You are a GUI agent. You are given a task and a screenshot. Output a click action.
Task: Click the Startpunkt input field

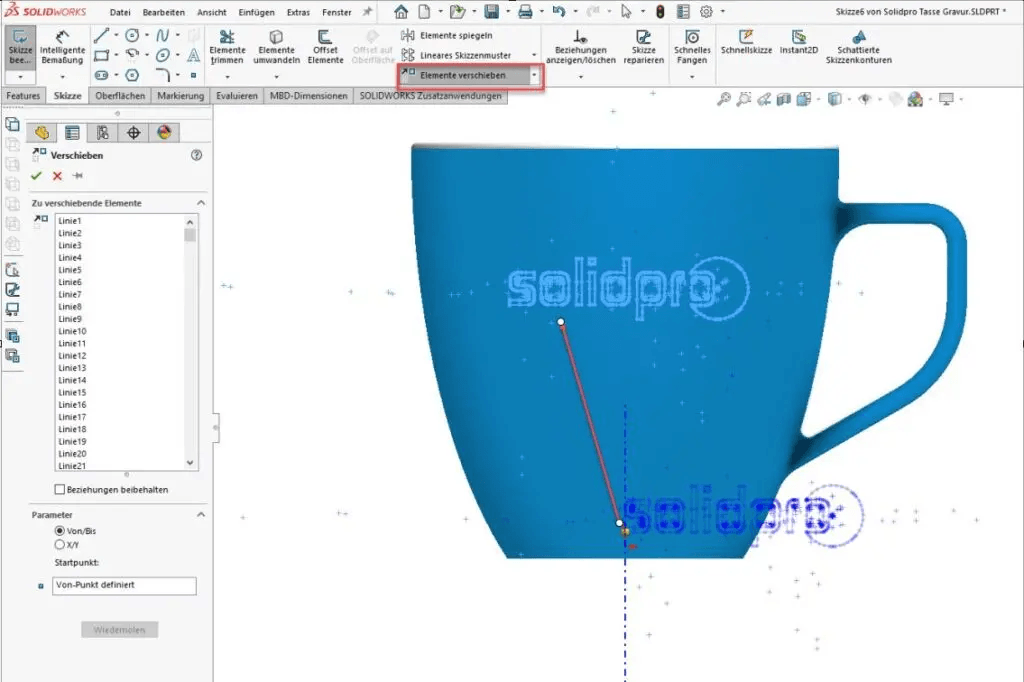(124, 585)
